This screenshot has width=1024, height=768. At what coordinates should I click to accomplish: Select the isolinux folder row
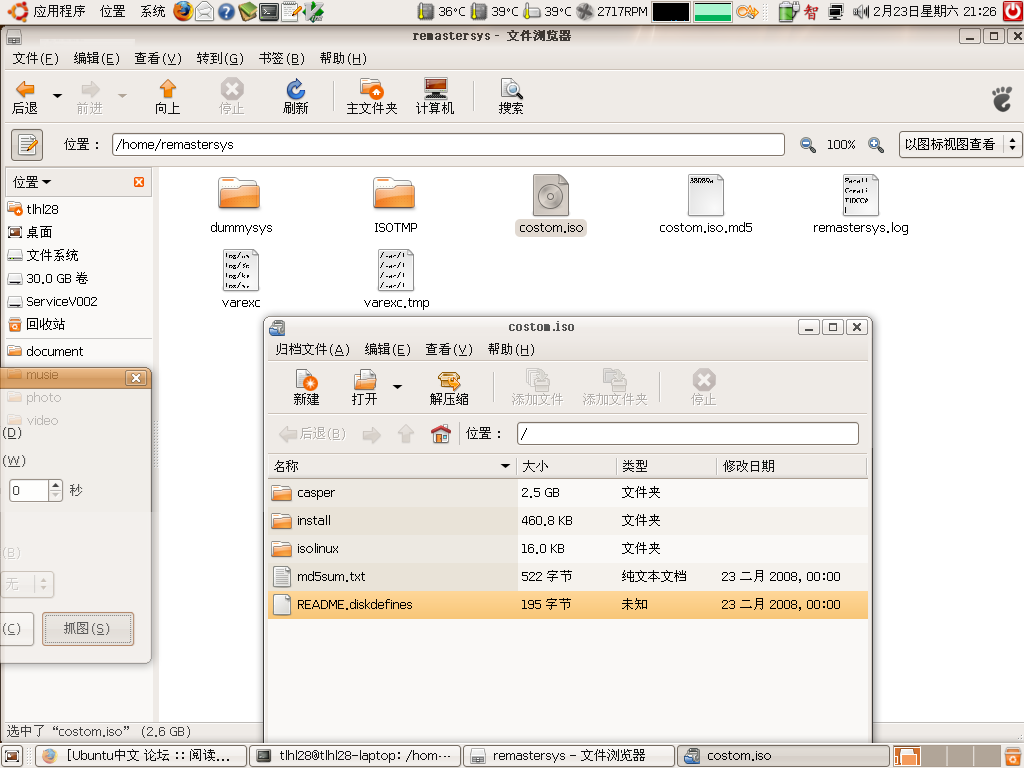click(568, 549)
